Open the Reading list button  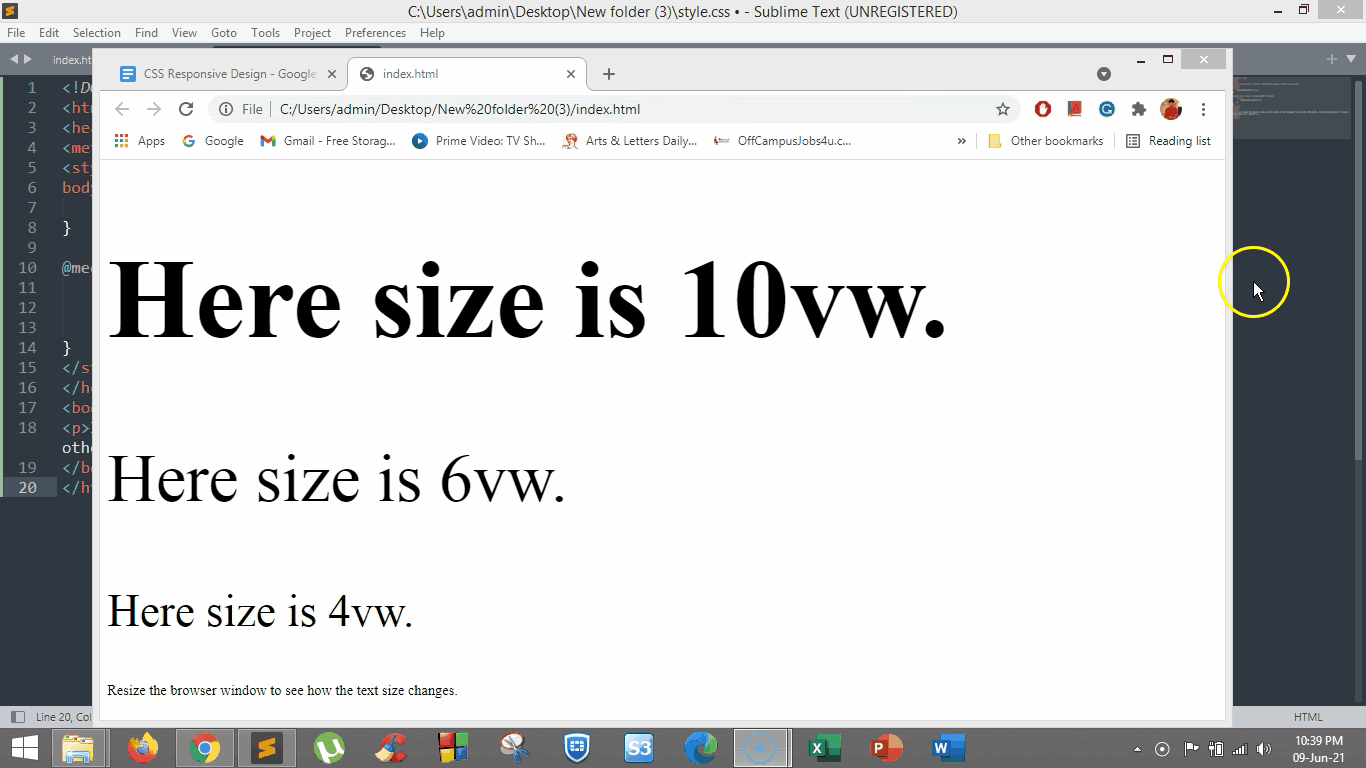(1168, 141)
